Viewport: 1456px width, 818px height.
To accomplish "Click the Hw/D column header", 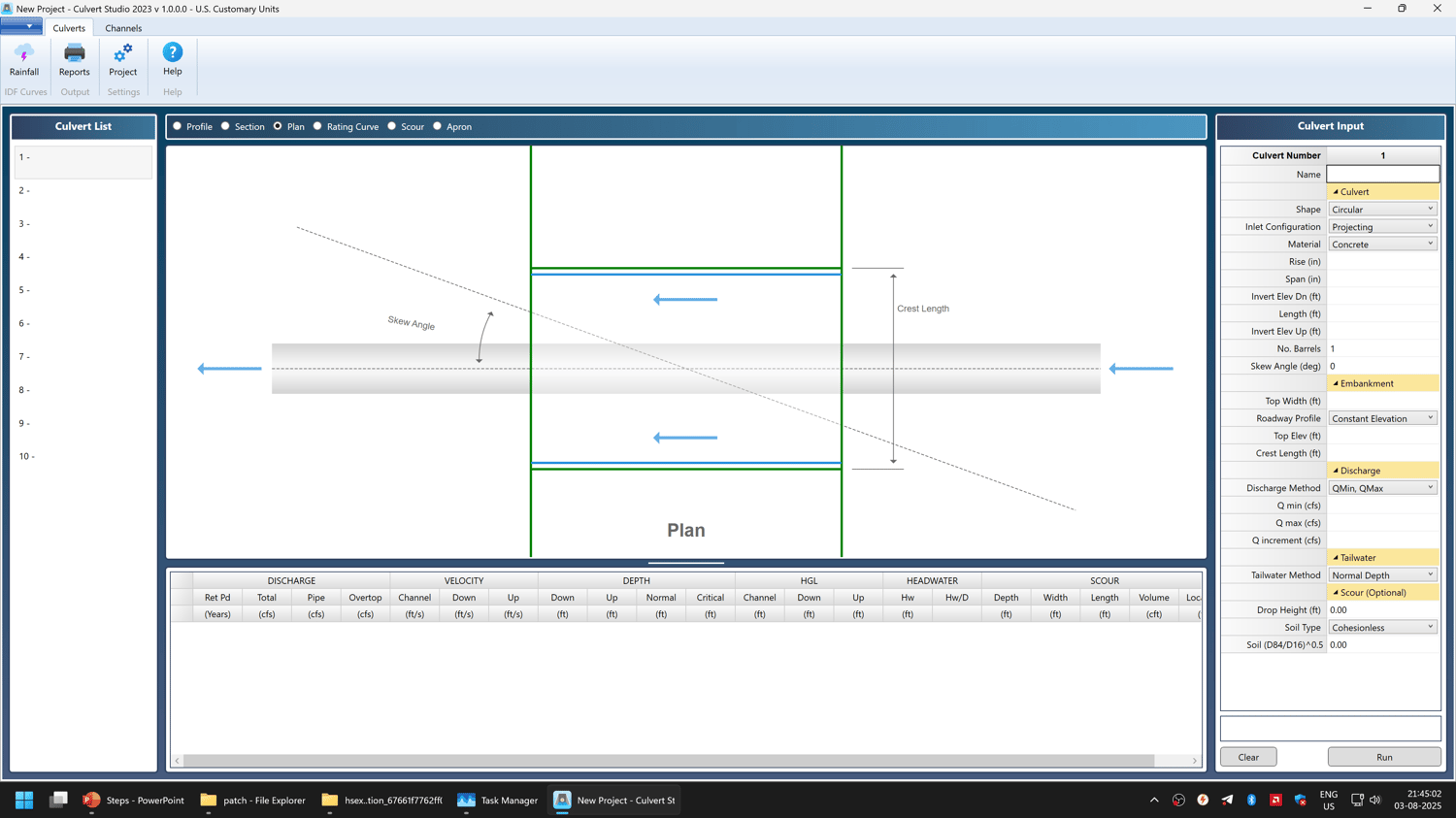I will [957, 598].
